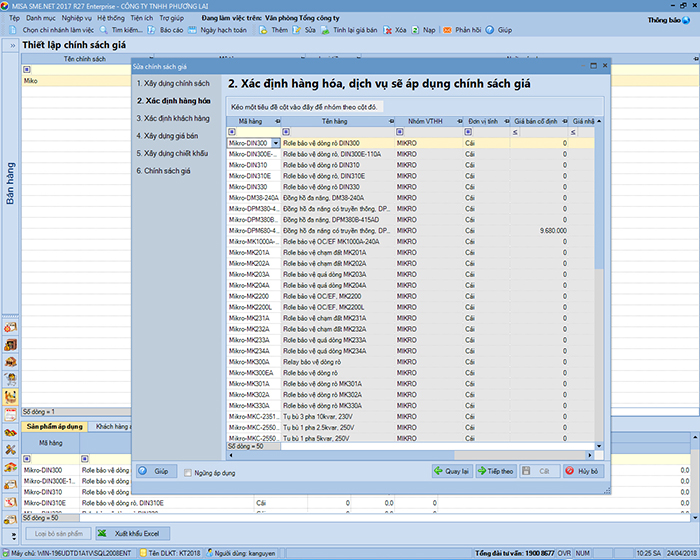Click the server icon beside Máy chủ in status bar

[x=6, y=553]
